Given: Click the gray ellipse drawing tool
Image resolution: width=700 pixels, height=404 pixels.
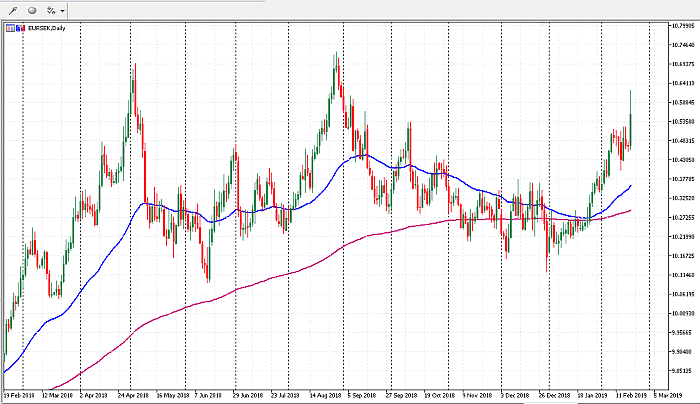Looking at the screenshot, I should point(31,9).
